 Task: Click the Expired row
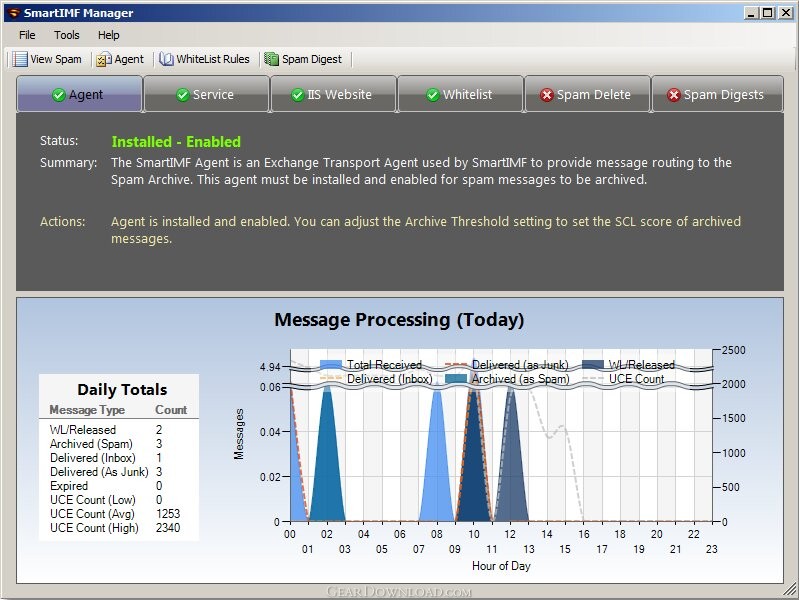[x=119, y=486]
